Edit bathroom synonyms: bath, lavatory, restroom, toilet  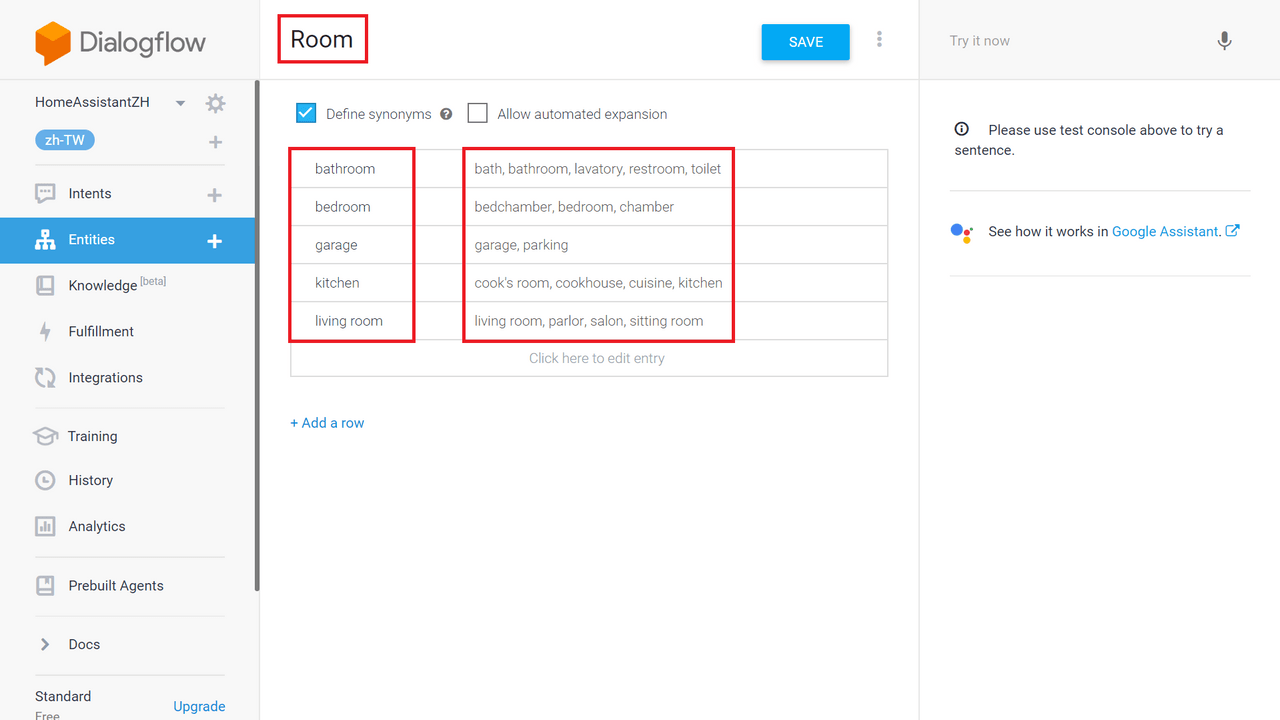[x=598, y=169]
